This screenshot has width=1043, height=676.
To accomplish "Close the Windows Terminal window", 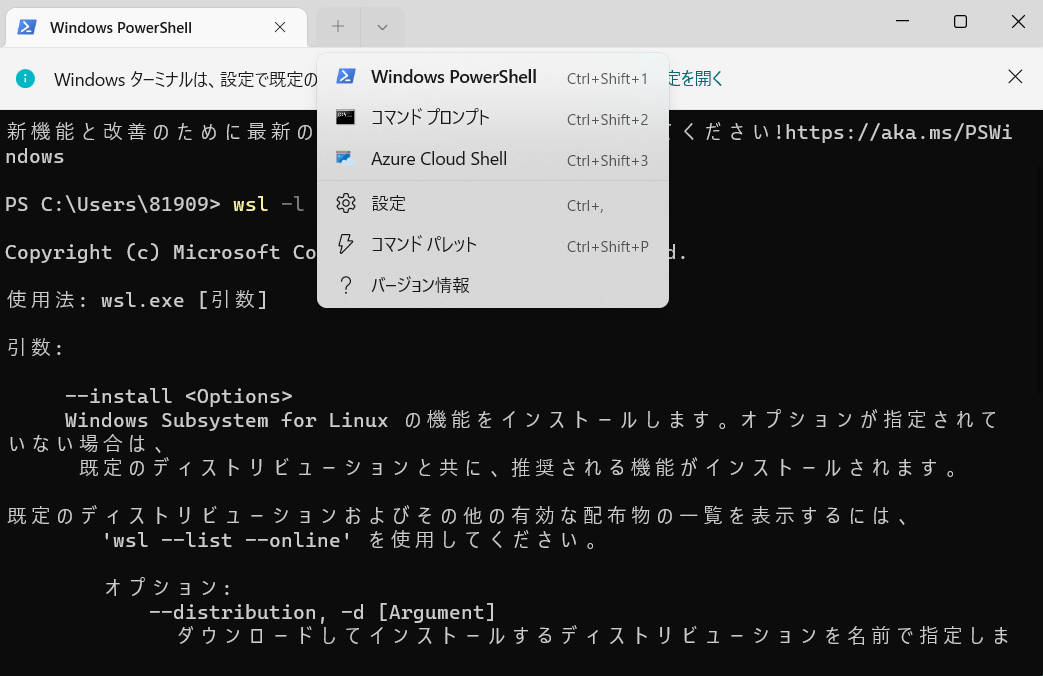I will click(x=1018, y=21).
